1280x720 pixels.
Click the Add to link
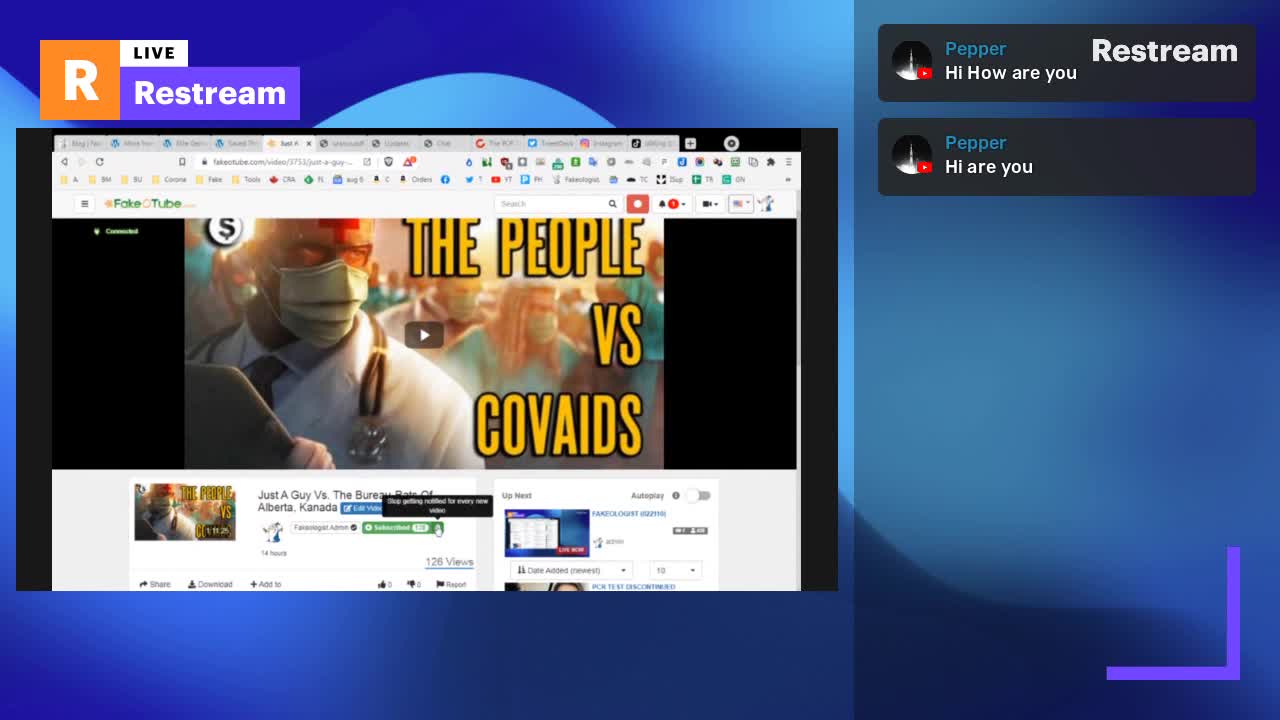click(x=266, y=584)
